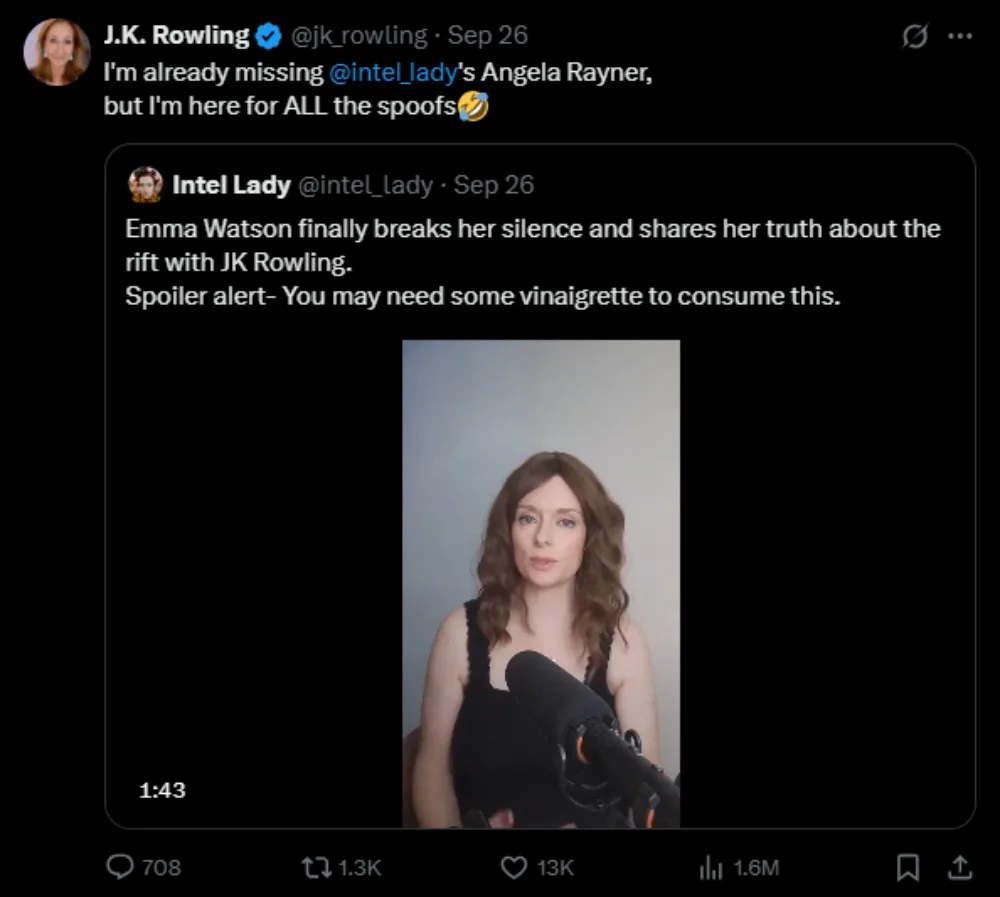Viewport: 1000px width, 897px height.
Task: Open the three-dot More options menu
Action: point(959,37)
